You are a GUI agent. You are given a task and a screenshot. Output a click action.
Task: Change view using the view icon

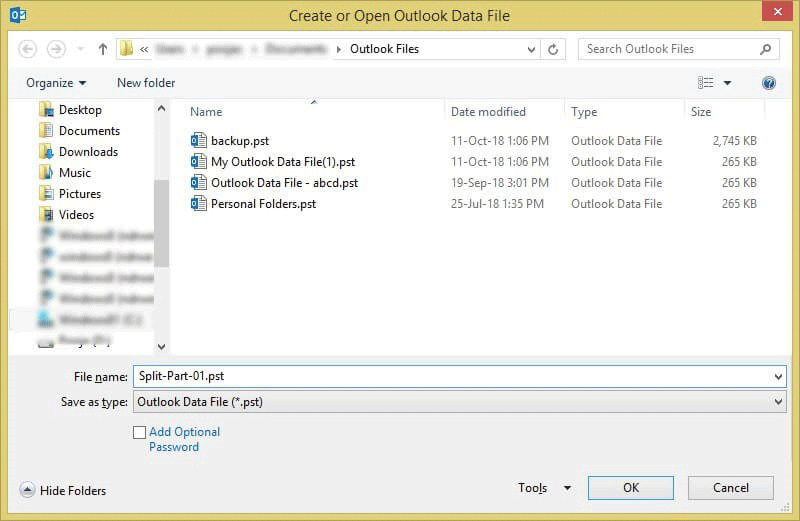point(706,83)
